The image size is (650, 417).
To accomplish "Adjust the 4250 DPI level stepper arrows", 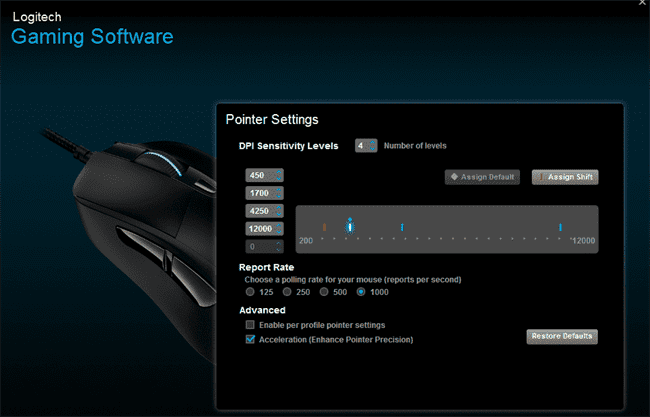I will (x=279, y=211).
